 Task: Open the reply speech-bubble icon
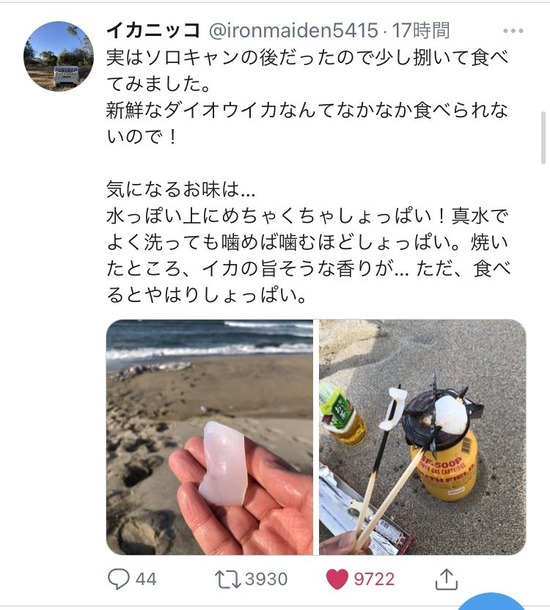point(118,579)
